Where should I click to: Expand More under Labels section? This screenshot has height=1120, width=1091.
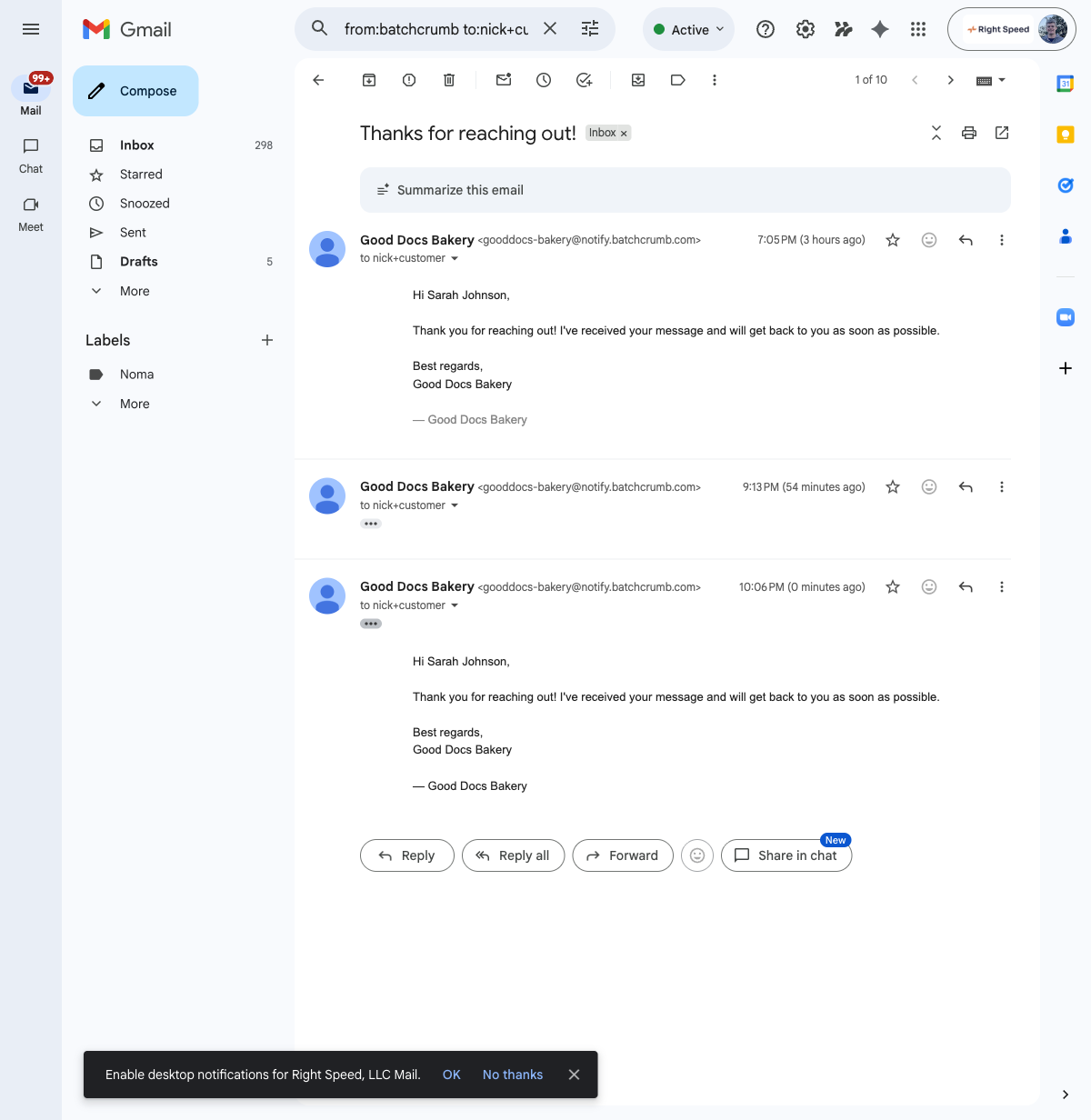pyautogui.click(x=135, y=404)
